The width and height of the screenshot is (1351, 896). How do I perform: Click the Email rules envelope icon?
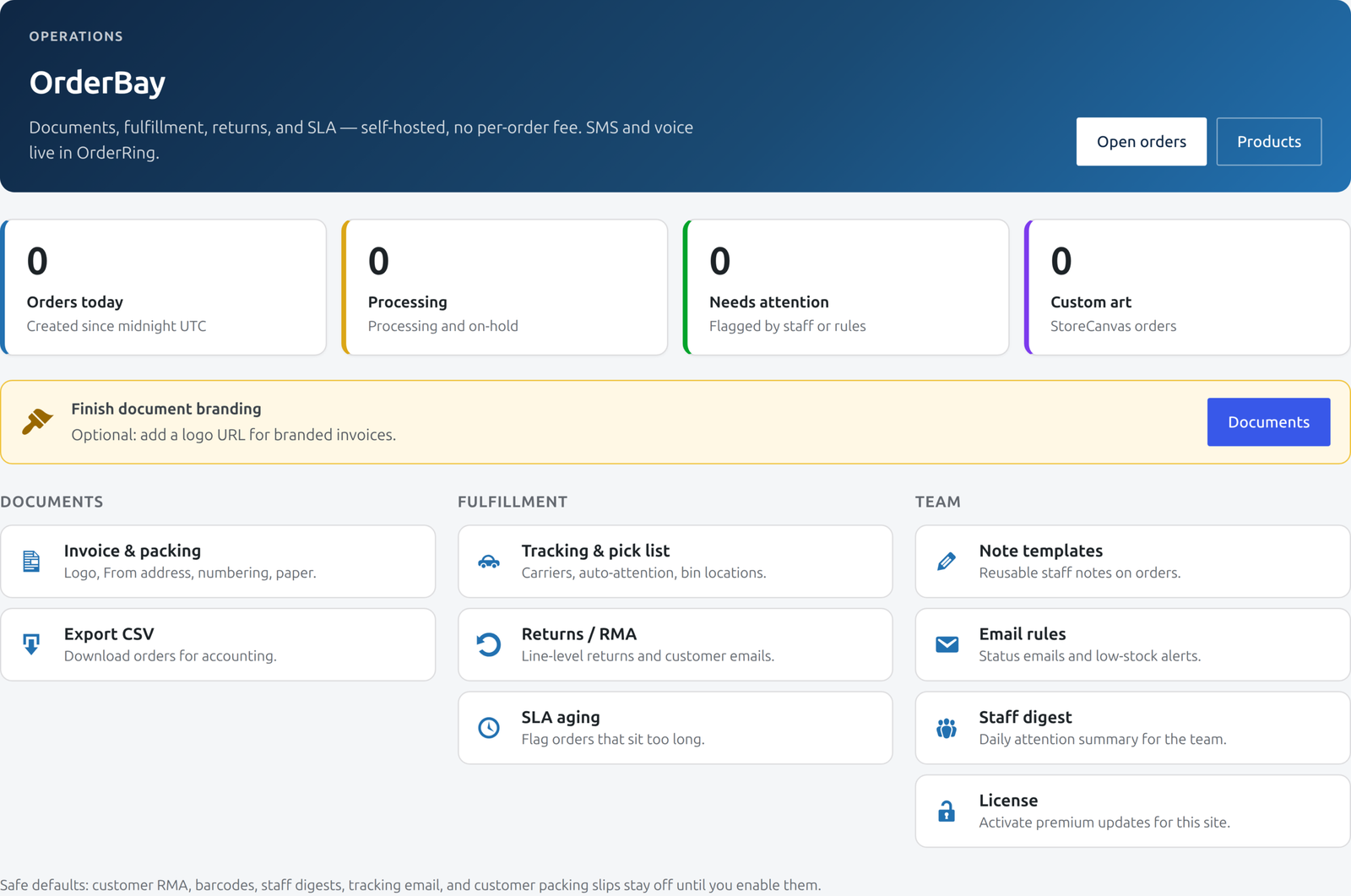point(947,644)
